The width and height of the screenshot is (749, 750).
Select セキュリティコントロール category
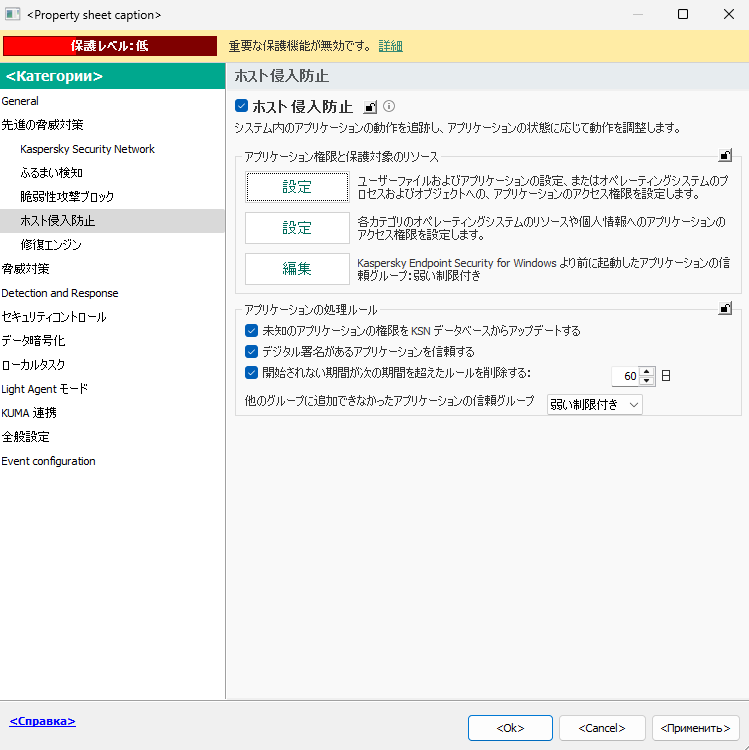click(x=112, y=317)
